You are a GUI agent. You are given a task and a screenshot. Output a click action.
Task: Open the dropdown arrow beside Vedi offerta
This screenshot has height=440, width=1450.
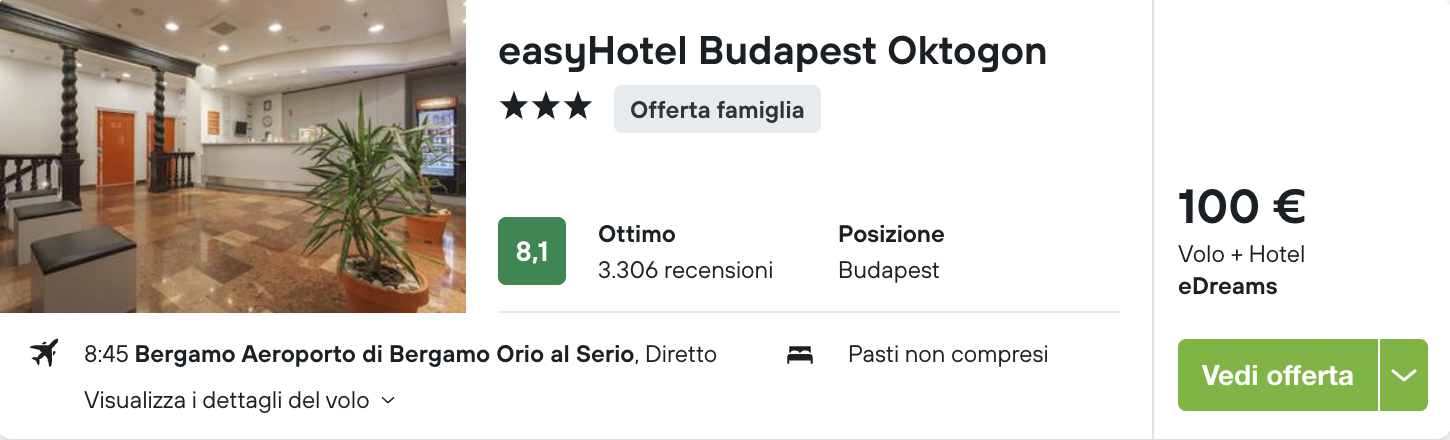pos(1403,375)
